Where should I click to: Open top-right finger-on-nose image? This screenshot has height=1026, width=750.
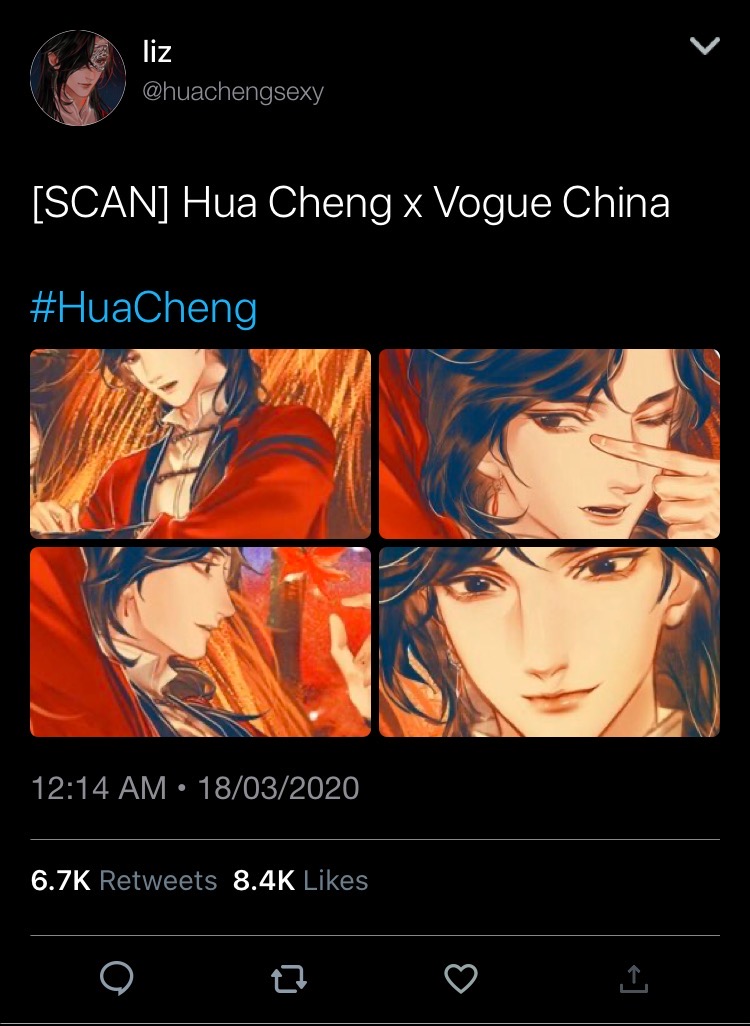pos(549,444)
